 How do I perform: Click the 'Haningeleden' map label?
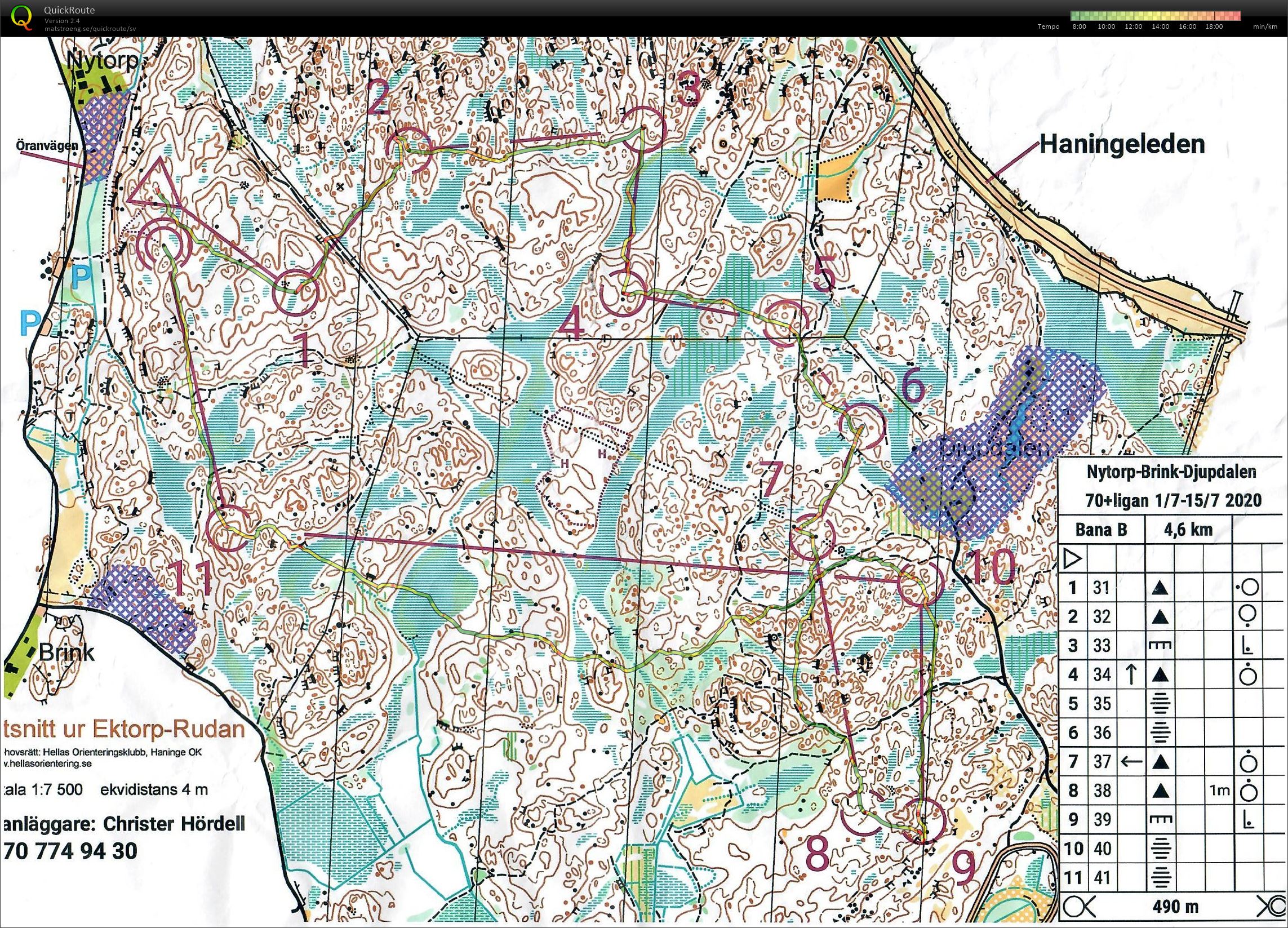(x=1123, y=144)
